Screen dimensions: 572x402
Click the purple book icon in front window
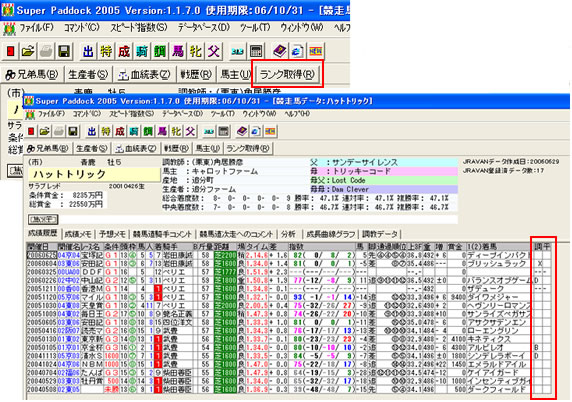pos(242,131)
